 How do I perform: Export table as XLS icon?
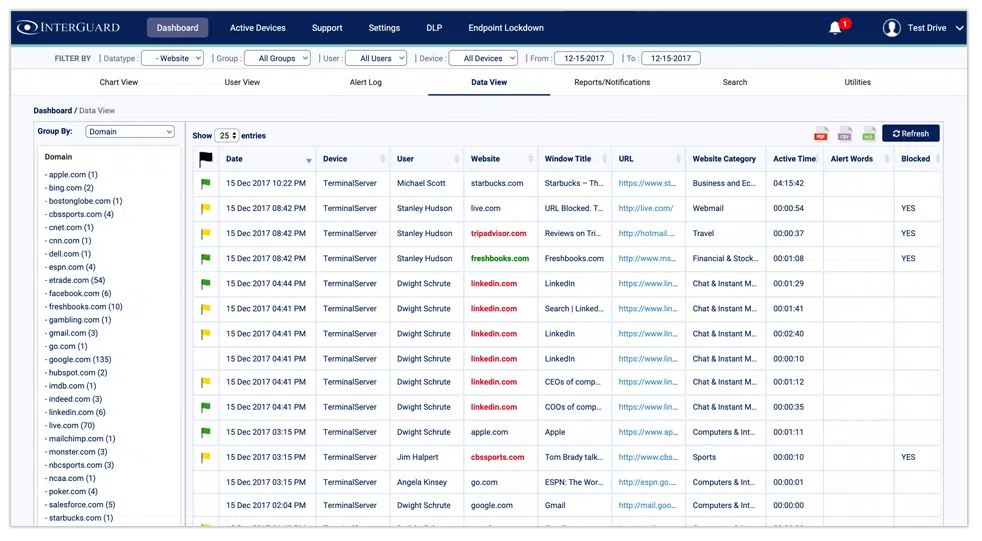[869, 133]
